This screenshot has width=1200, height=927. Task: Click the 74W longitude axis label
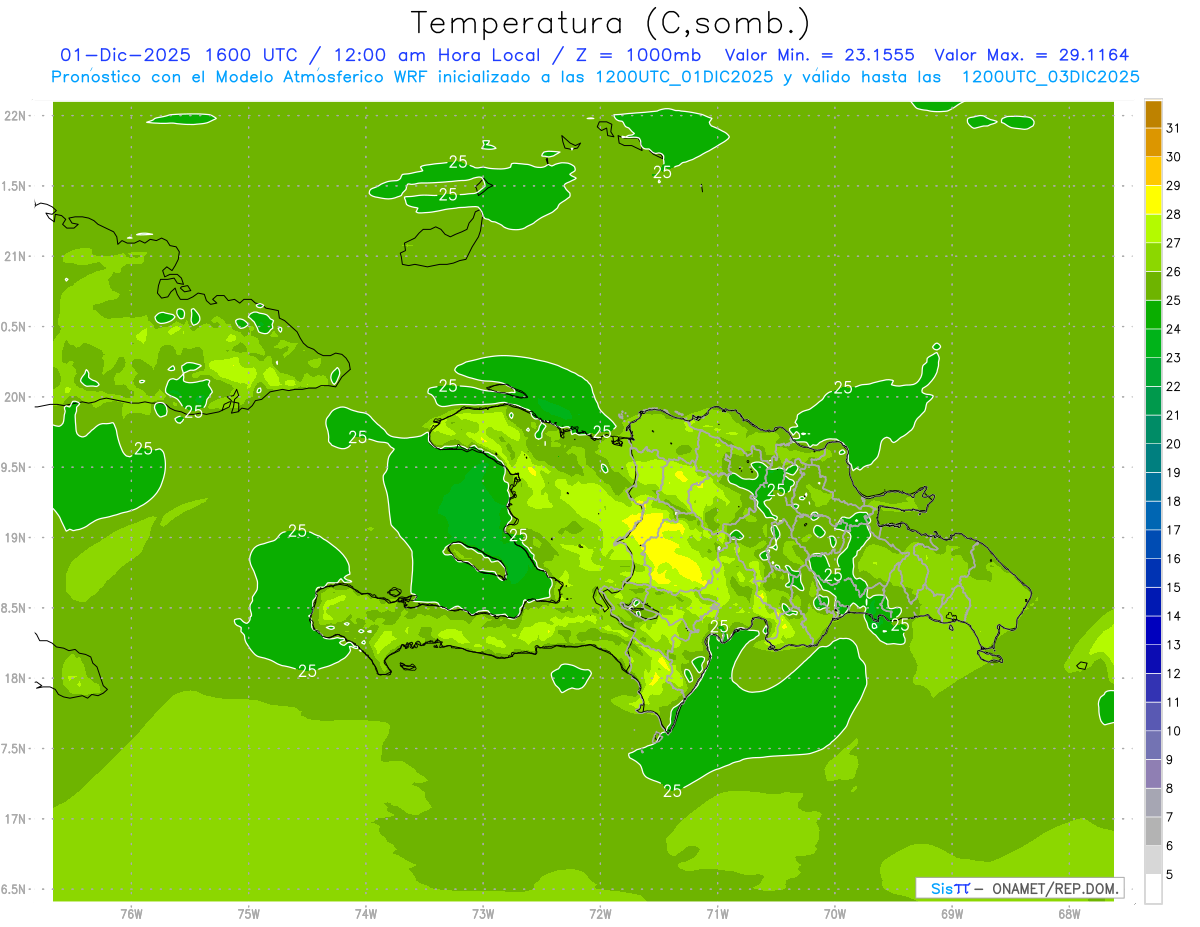click(366, 914)
